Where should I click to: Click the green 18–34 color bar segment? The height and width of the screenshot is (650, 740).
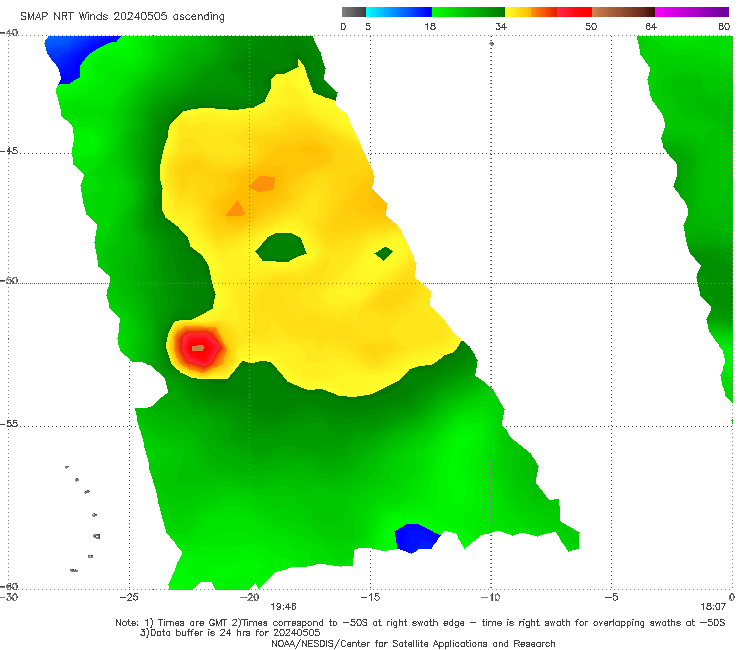click(x=468, y=12)
